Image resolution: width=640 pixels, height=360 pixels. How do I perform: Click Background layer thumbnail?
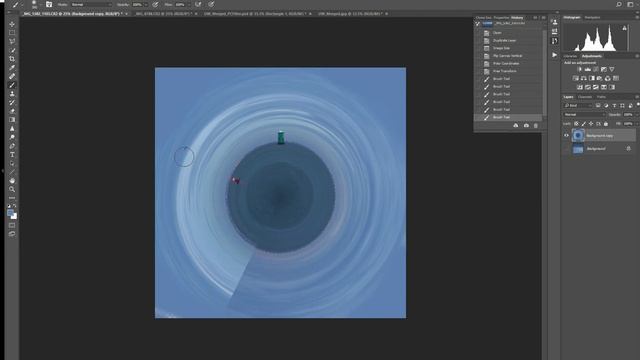[578, 149]
